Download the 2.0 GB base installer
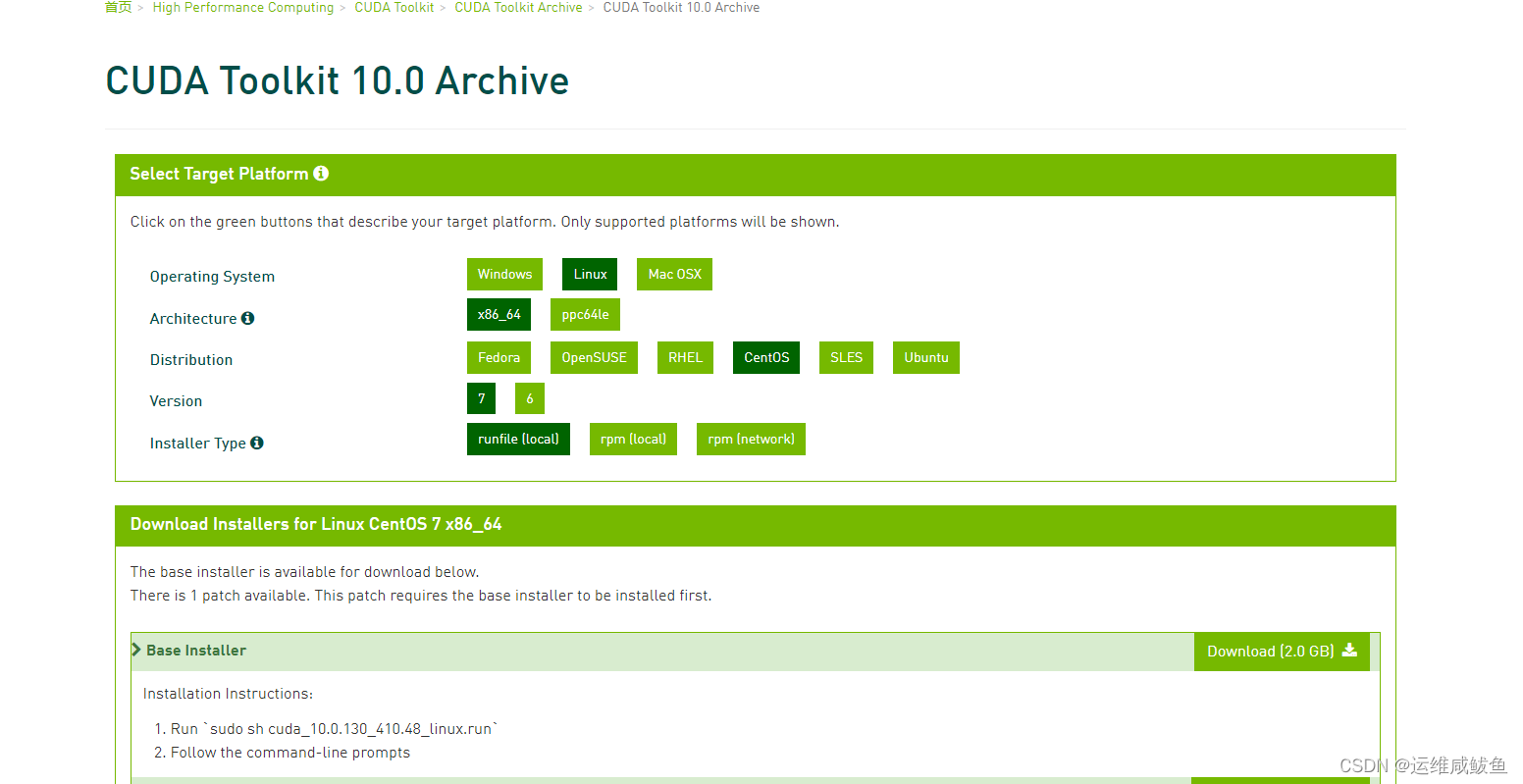Viewport: 1523px width, 784px height. 1282,652
